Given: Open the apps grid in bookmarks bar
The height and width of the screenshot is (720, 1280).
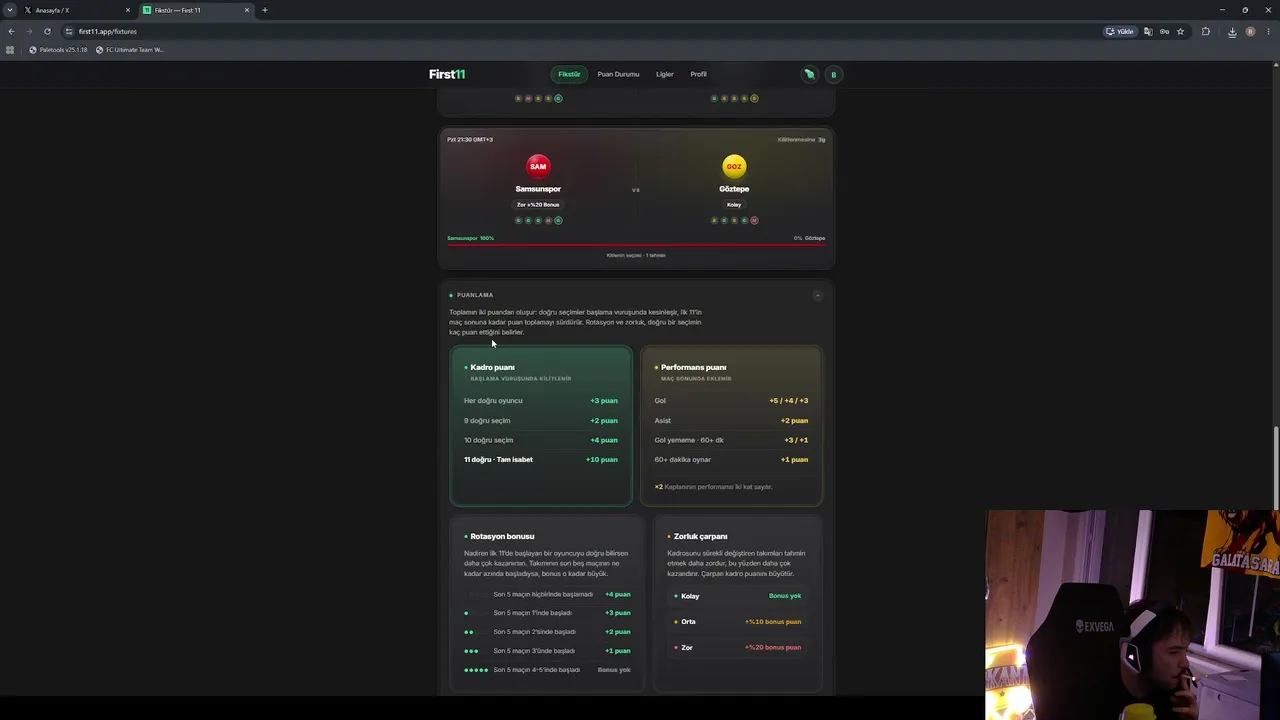Looking at the screenshot, I should tap(10, 50).
